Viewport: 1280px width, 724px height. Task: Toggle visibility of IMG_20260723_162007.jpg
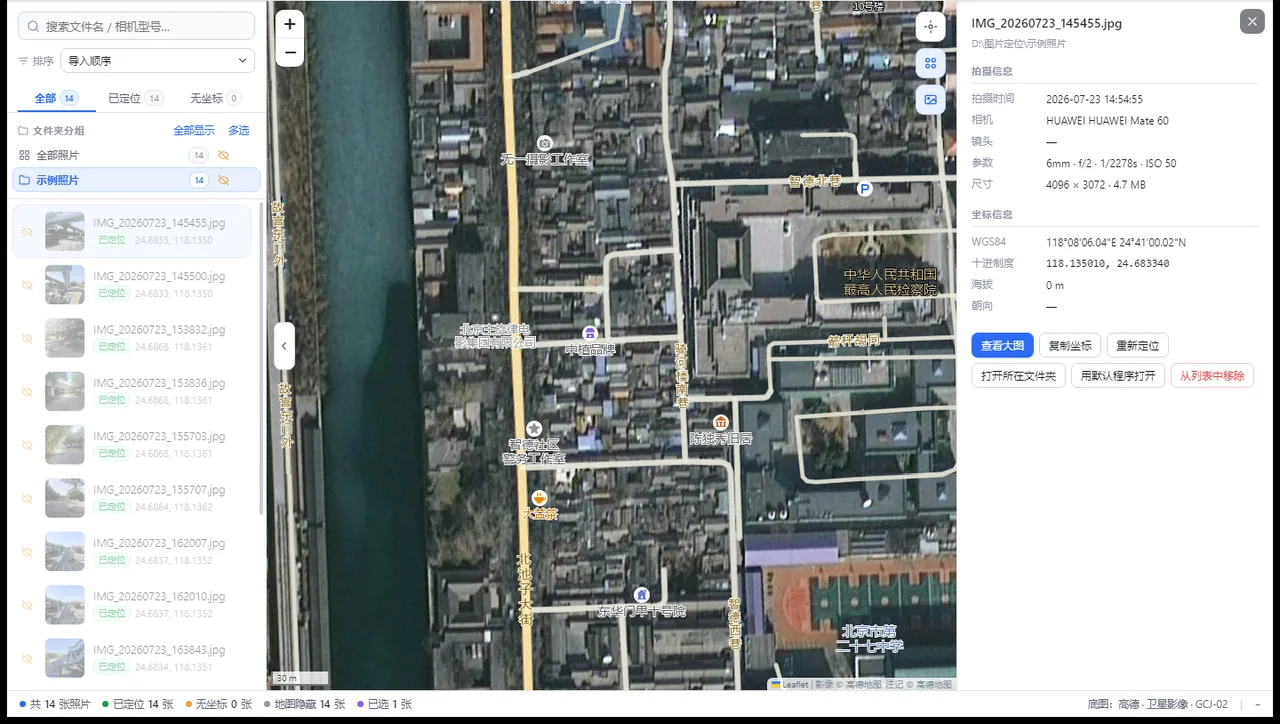click(27, 552)
